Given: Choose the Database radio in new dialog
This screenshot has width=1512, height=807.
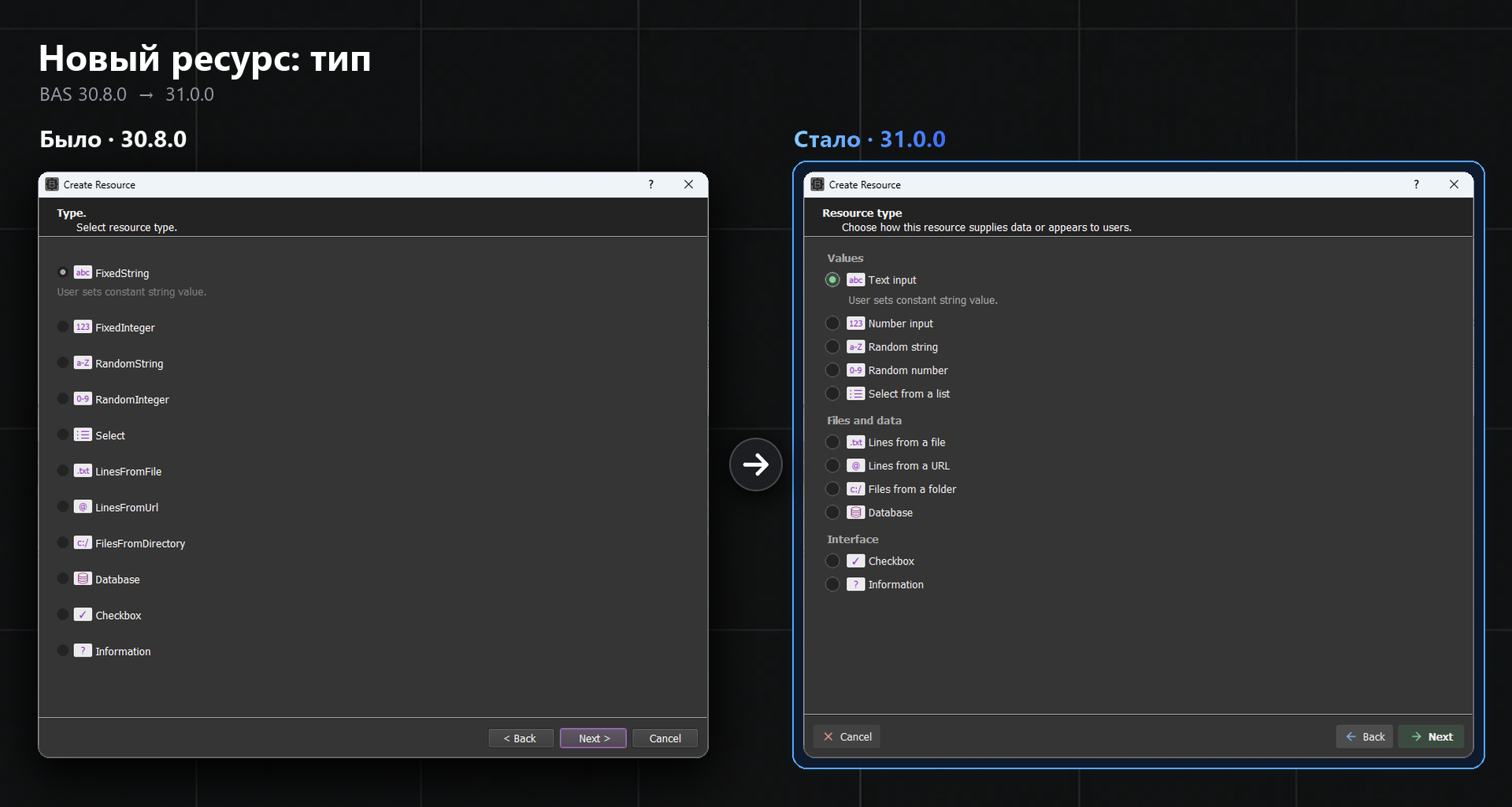Looking at the screenshot, I should [832, 513].
